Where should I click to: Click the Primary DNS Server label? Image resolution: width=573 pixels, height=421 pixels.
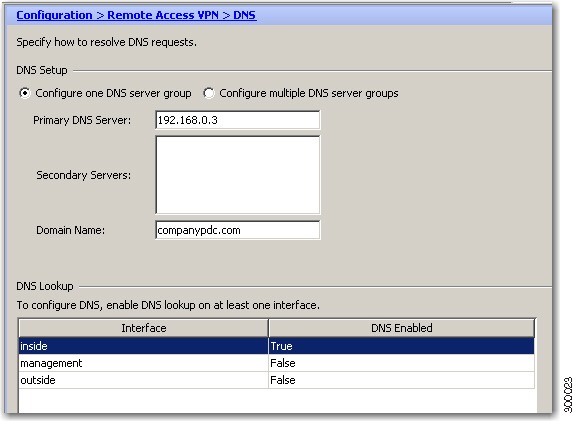pyautogui.click(x=82, y=120)
